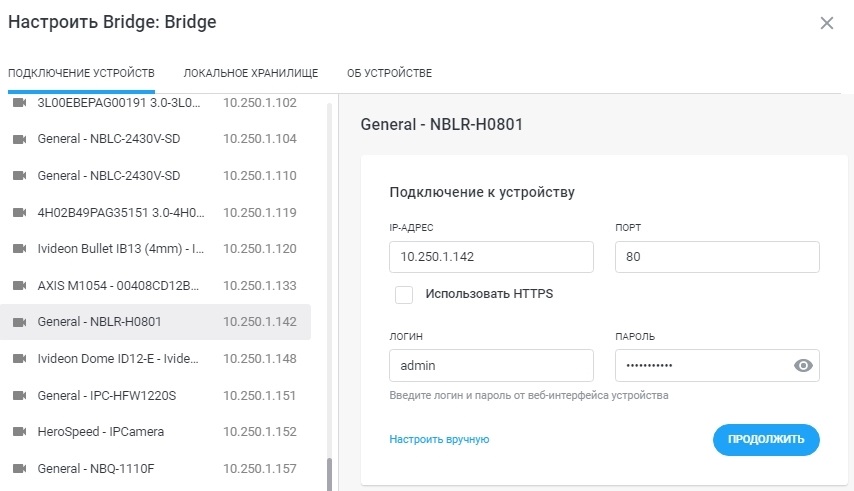Screen dimensions: 854x491
Task: Click IP address 10.250.1.120 in list
Action: (x=260, y=249)
